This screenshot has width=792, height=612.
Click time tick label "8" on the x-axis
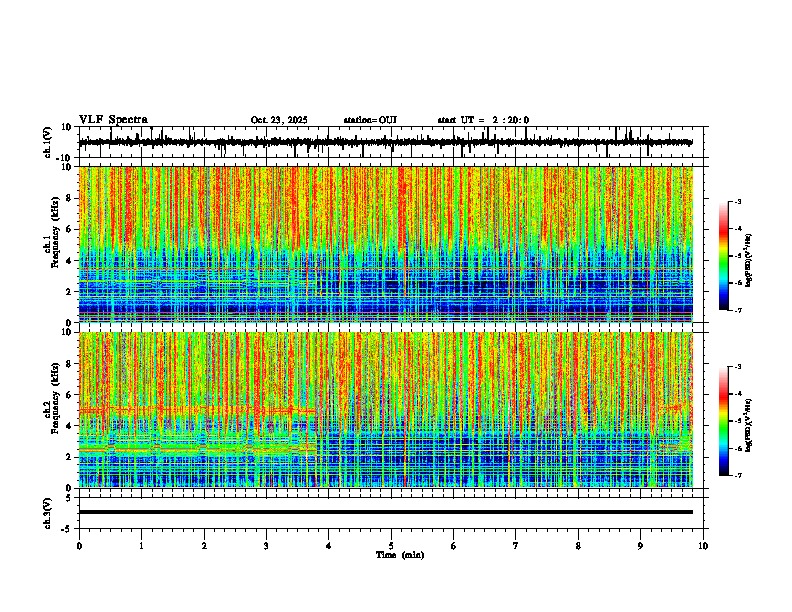(x=578, y=546)
